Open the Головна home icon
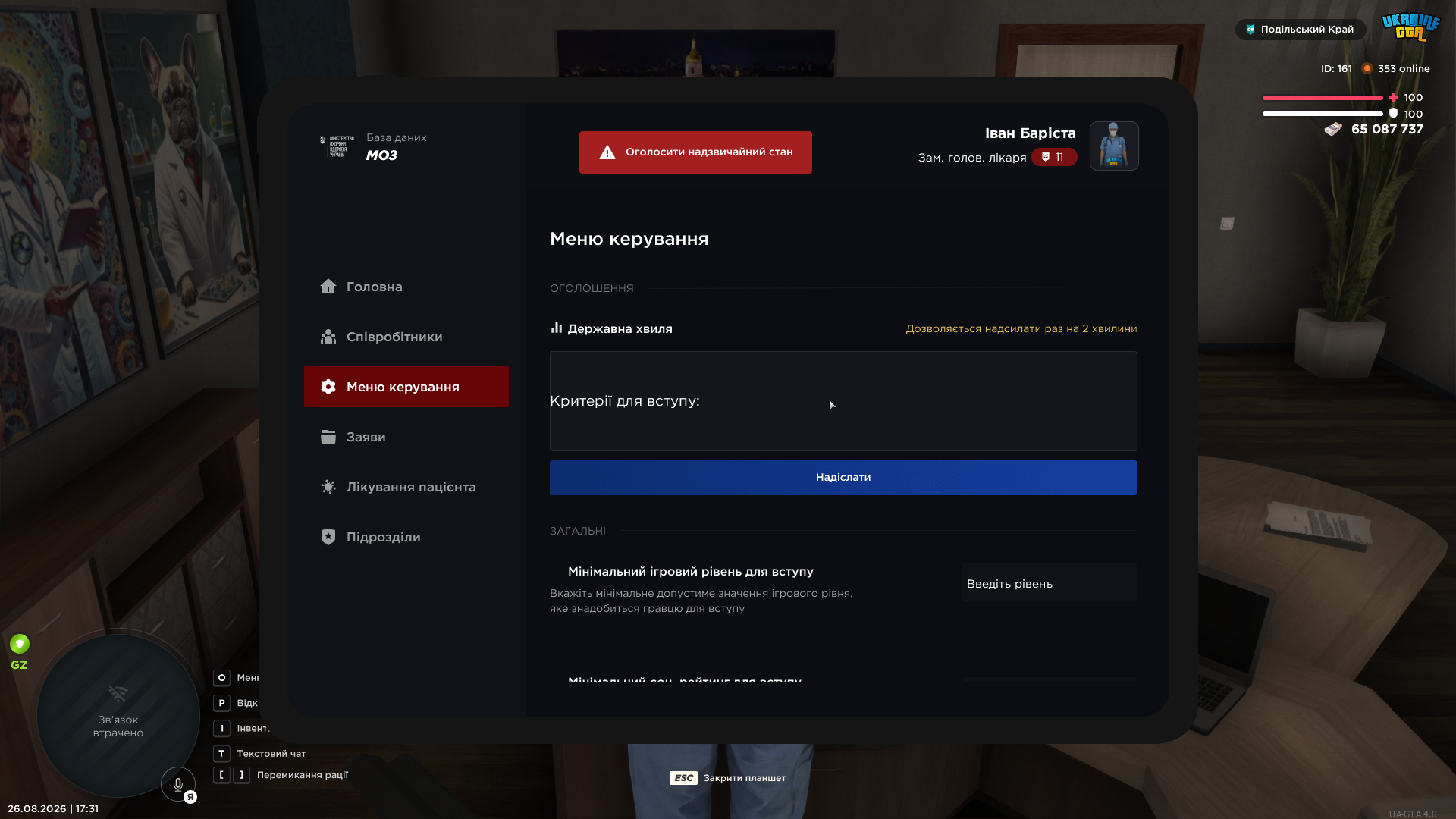Image resolution: width=1456 pixels, height=819 pixels. click(x=328, y=286)
